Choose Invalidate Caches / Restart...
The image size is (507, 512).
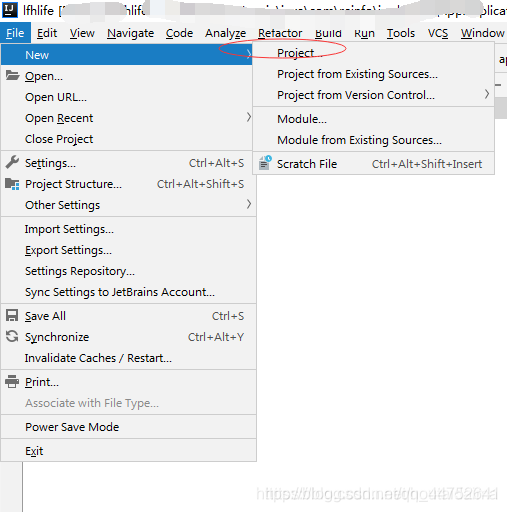pos(128,358)
